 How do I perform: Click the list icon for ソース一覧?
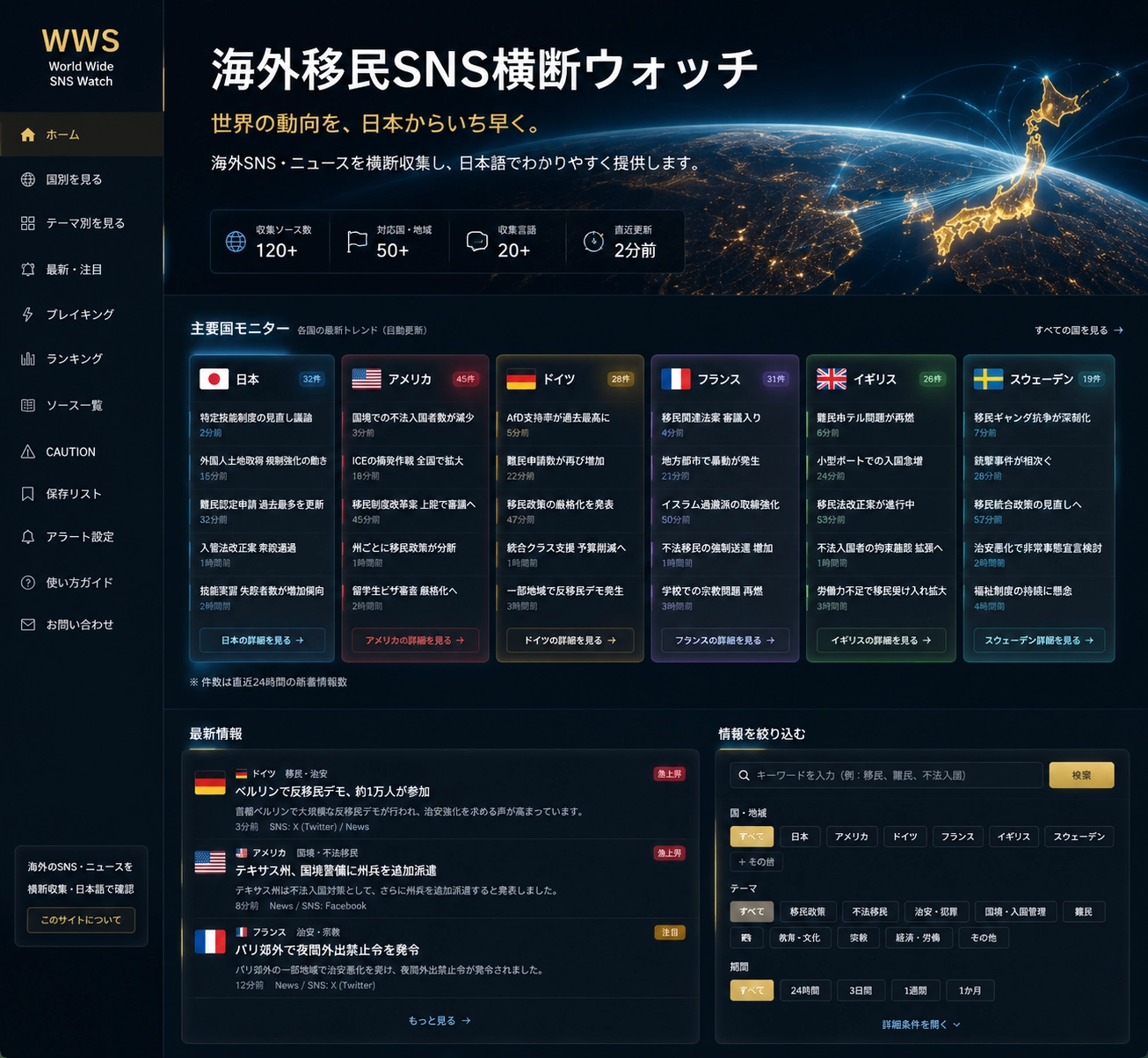(28, 405)
